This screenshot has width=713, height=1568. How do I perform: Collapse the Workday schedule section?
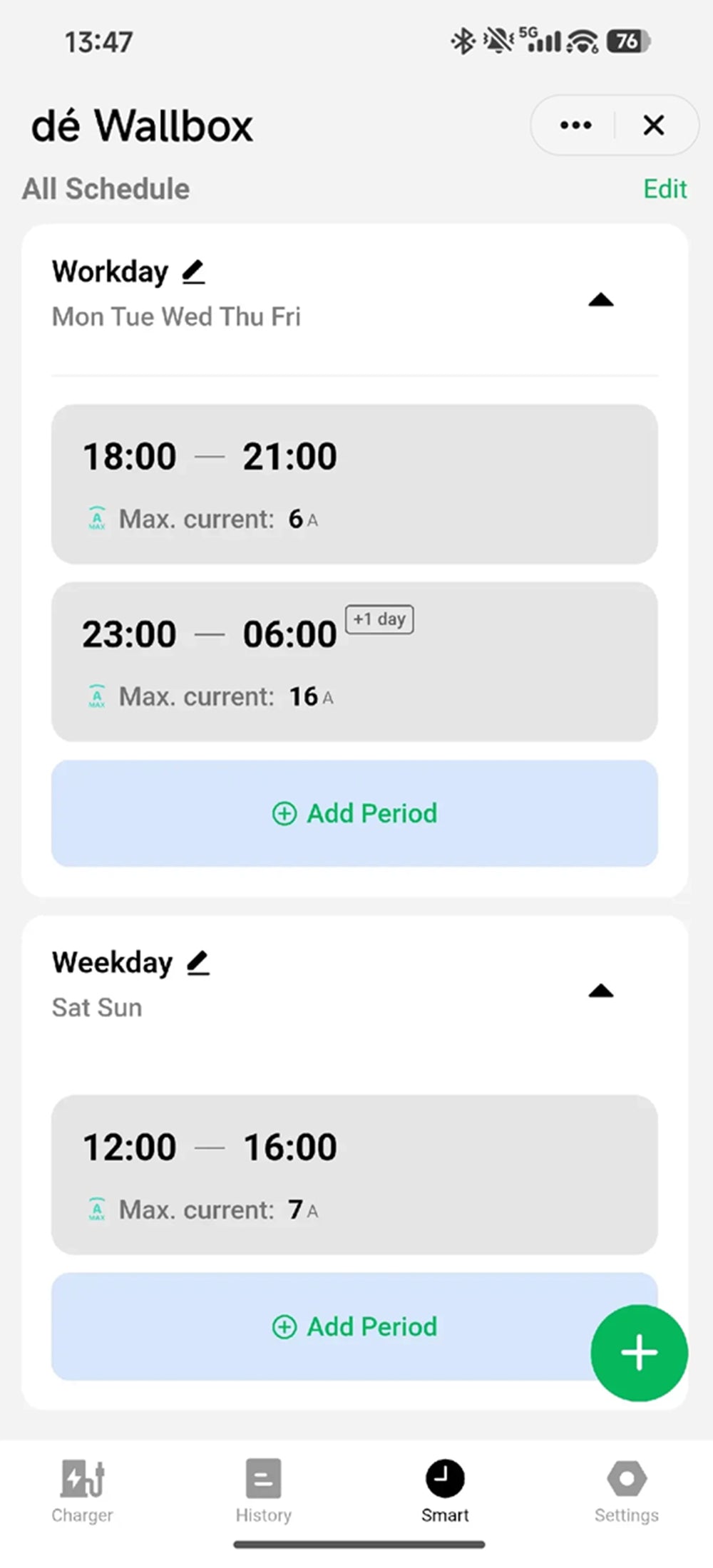601,300
